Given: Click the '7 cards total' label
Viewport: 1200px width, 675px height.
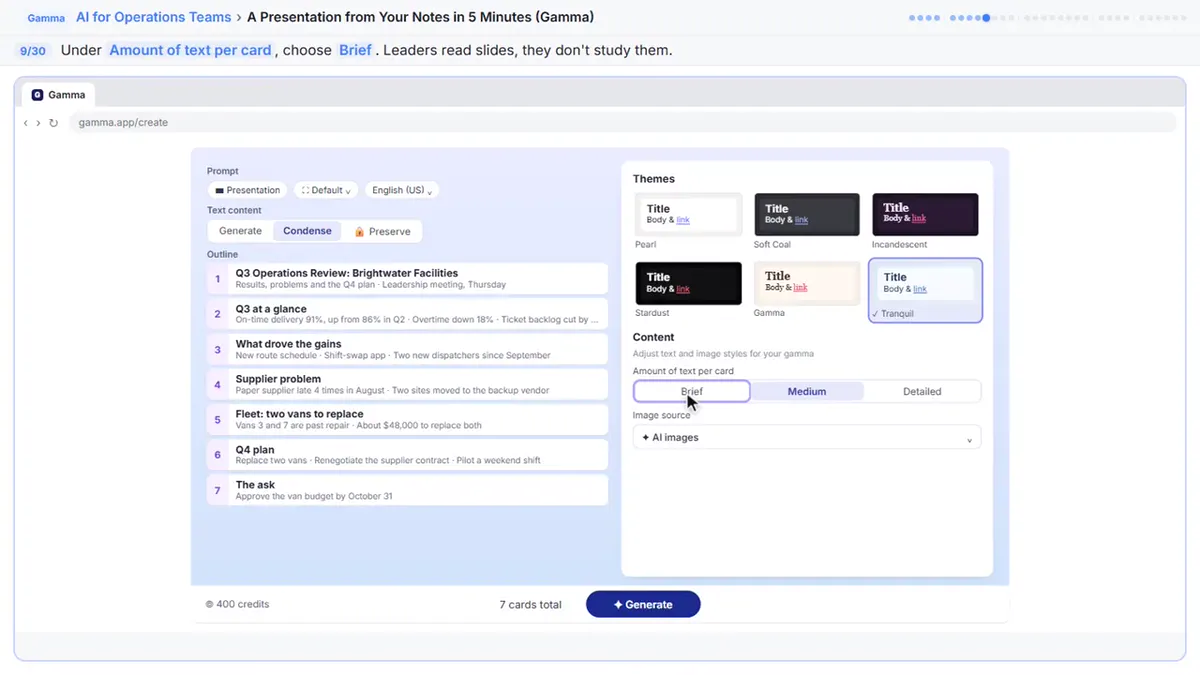Looking at the screenshot, I should click(x=530, y=604).
